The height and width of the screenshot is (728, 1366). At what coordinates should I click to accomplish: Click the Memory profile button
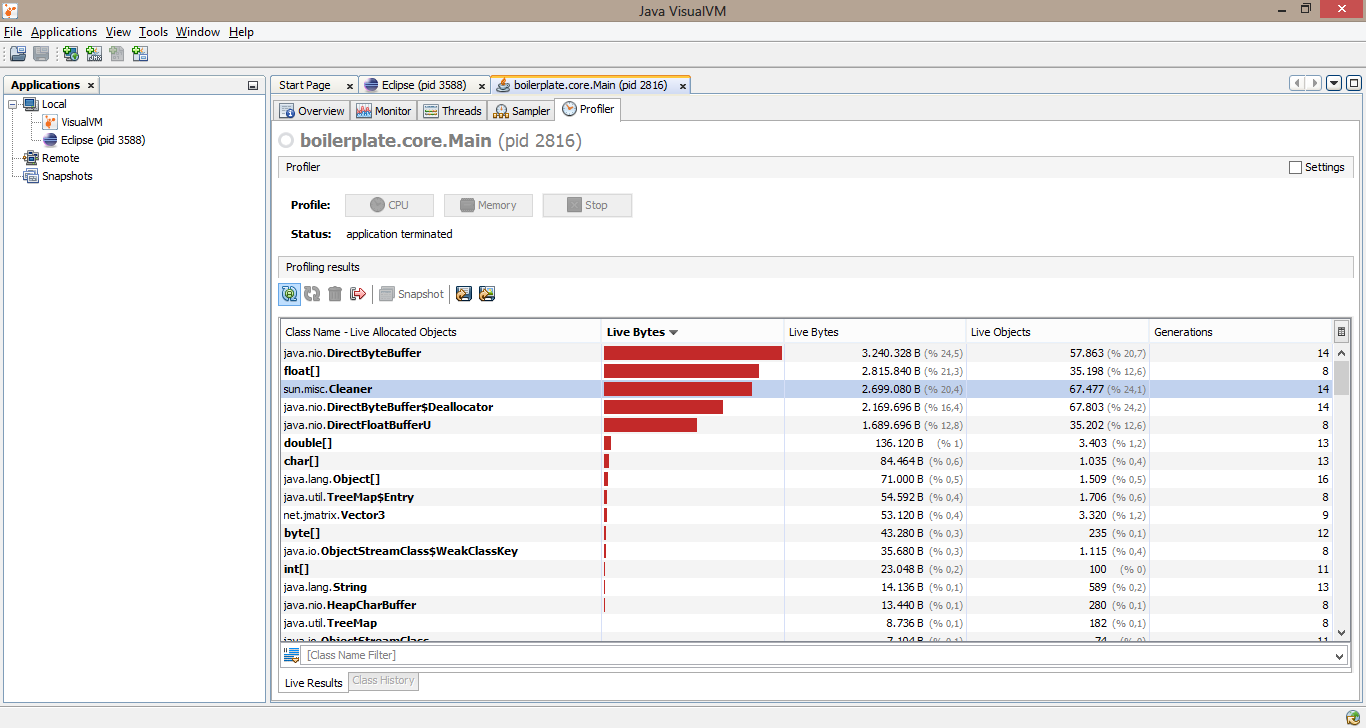point(488,205)
